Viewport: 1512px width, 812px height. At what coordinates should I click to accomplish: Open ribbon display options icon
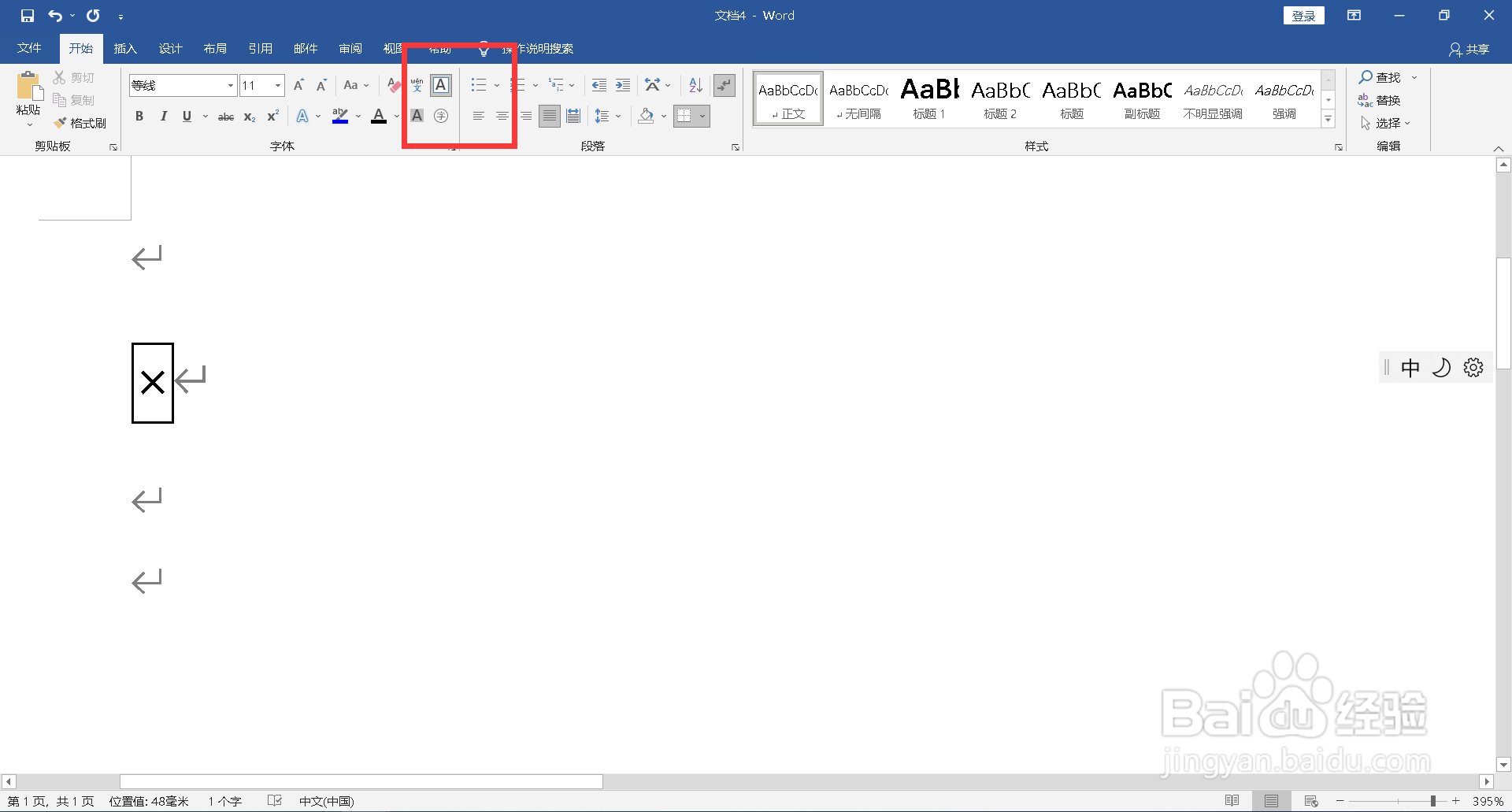tap(1354, 16)
